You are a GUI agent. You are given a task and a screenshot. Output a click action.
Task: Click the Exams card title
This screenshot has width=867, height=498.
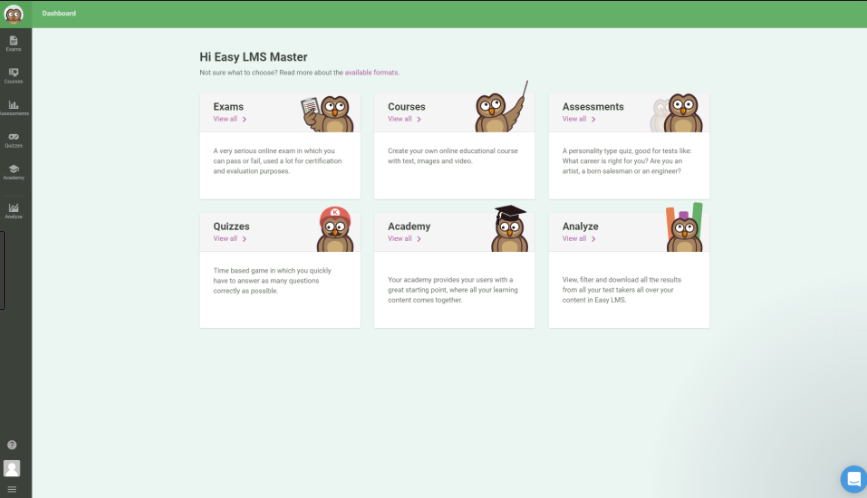pyautogui.click(x=228, y=107)
